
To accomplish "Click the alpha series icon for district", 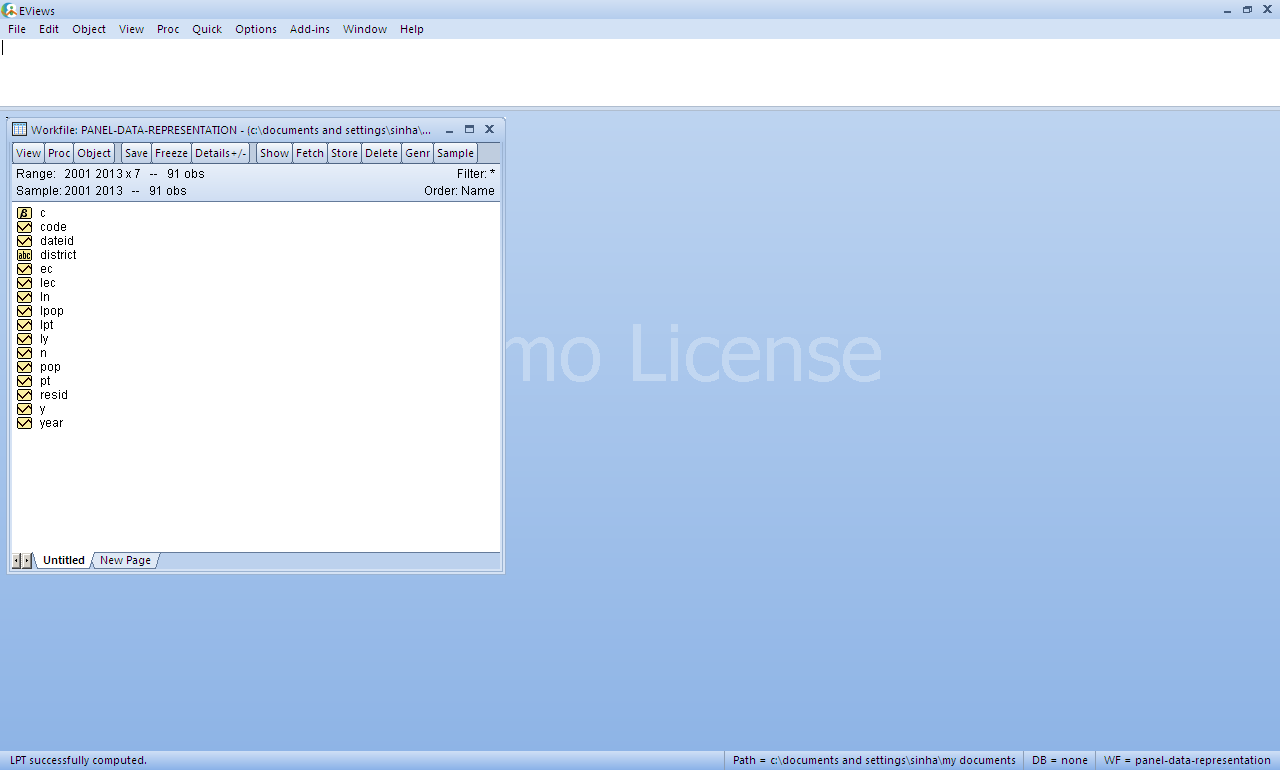I will tap(25, 255).
